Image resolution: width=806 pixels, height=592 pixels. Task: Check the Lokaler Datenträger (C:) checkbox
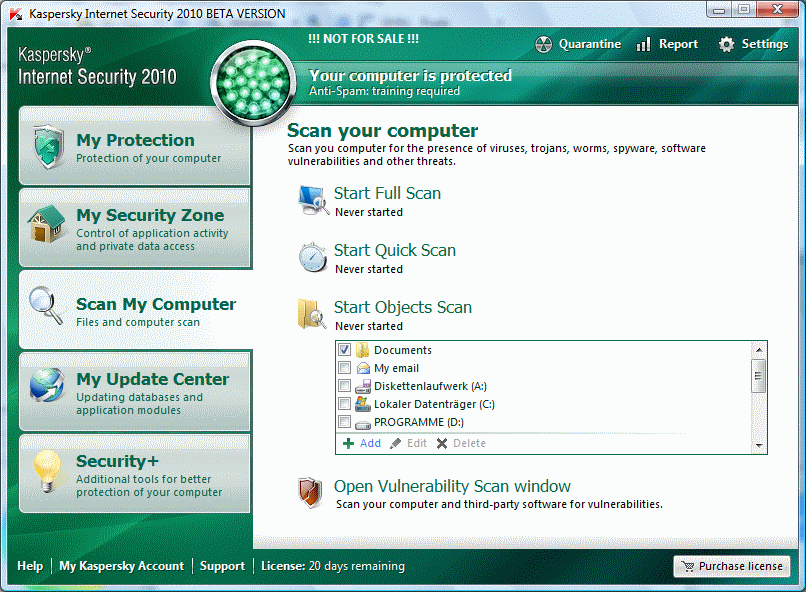coord(344,404)
